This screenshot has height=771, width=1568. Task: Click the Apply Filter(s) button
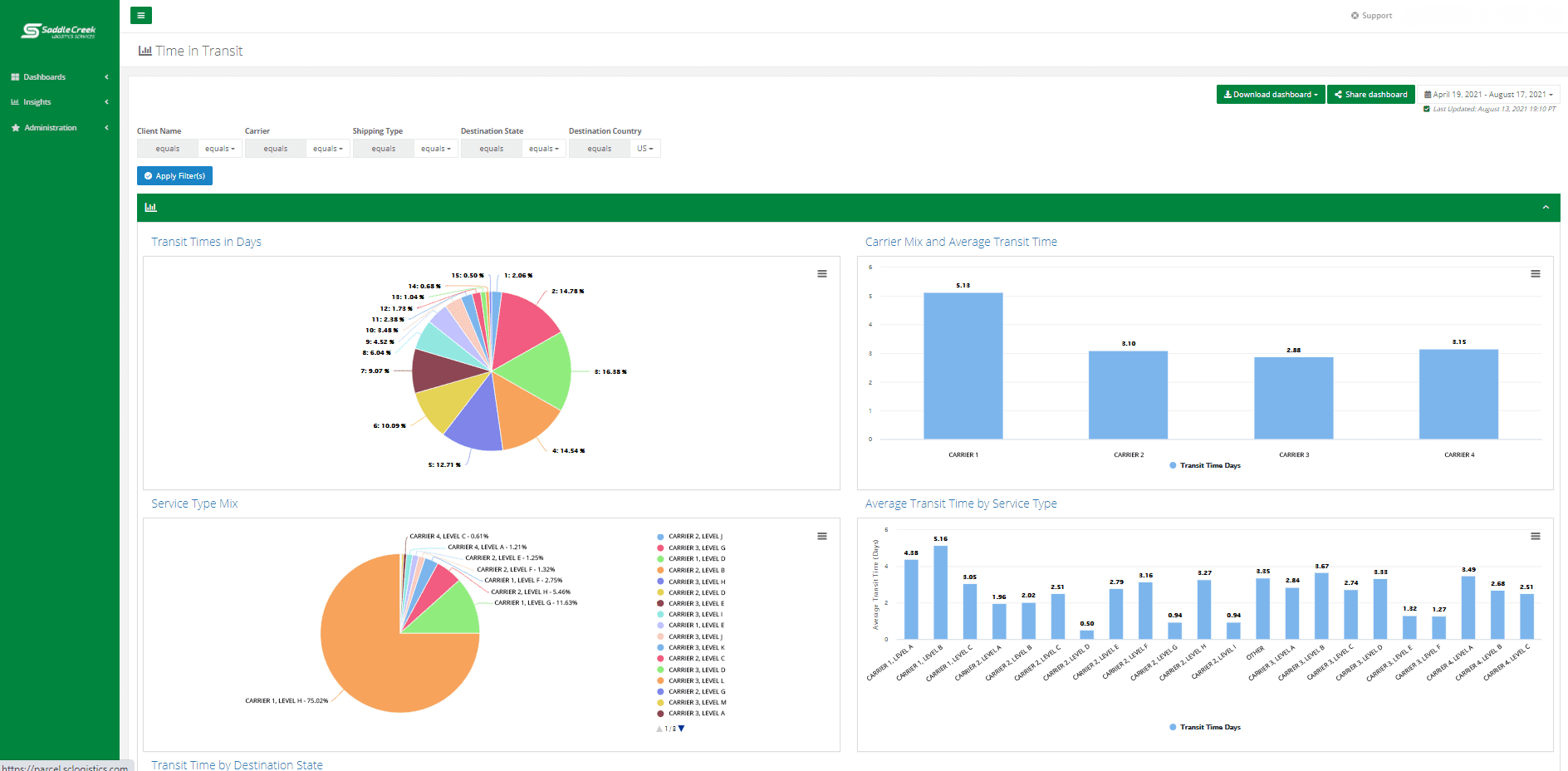pyautogui.click(x=174, y=175)
